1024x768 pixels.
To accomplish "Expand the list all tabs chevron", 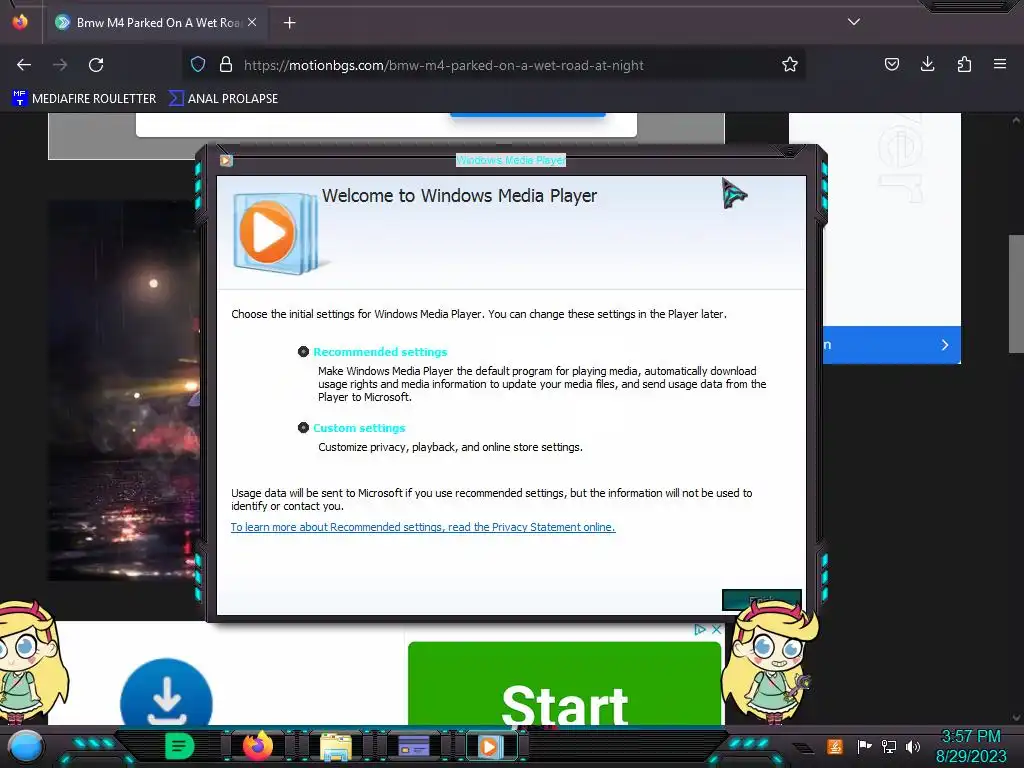I will click(x=854, y=22).
